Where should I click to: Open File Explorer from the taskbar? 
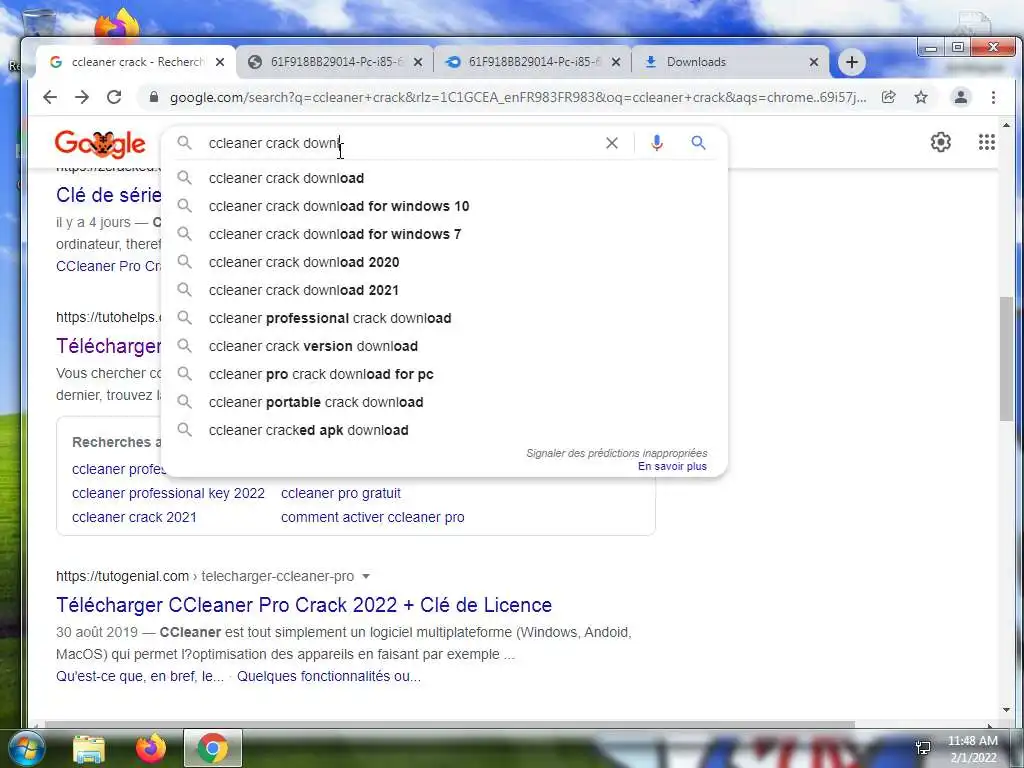89,749
